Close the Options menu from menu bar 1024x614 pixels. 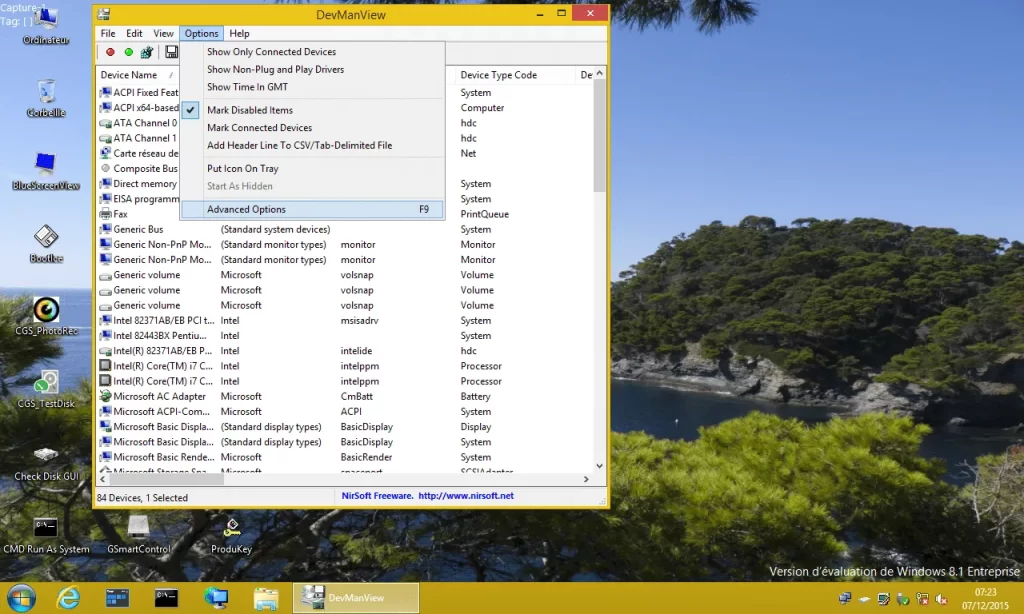click(201, 33)
